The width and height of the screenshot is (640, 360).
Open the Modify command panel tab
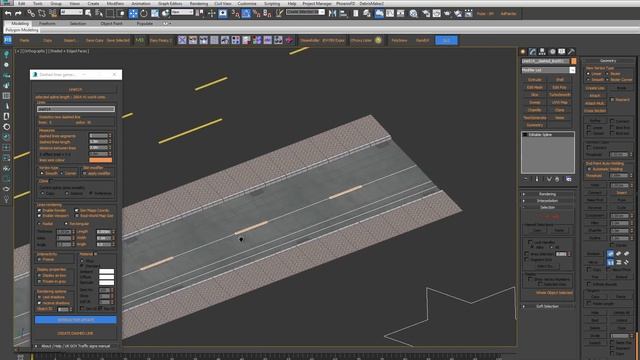pyautogui.click(x=532, y=51)
